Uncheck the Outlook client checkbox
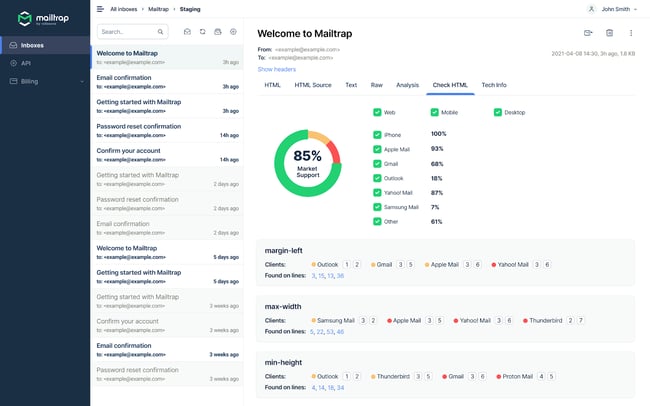 [x=377, y=177]
